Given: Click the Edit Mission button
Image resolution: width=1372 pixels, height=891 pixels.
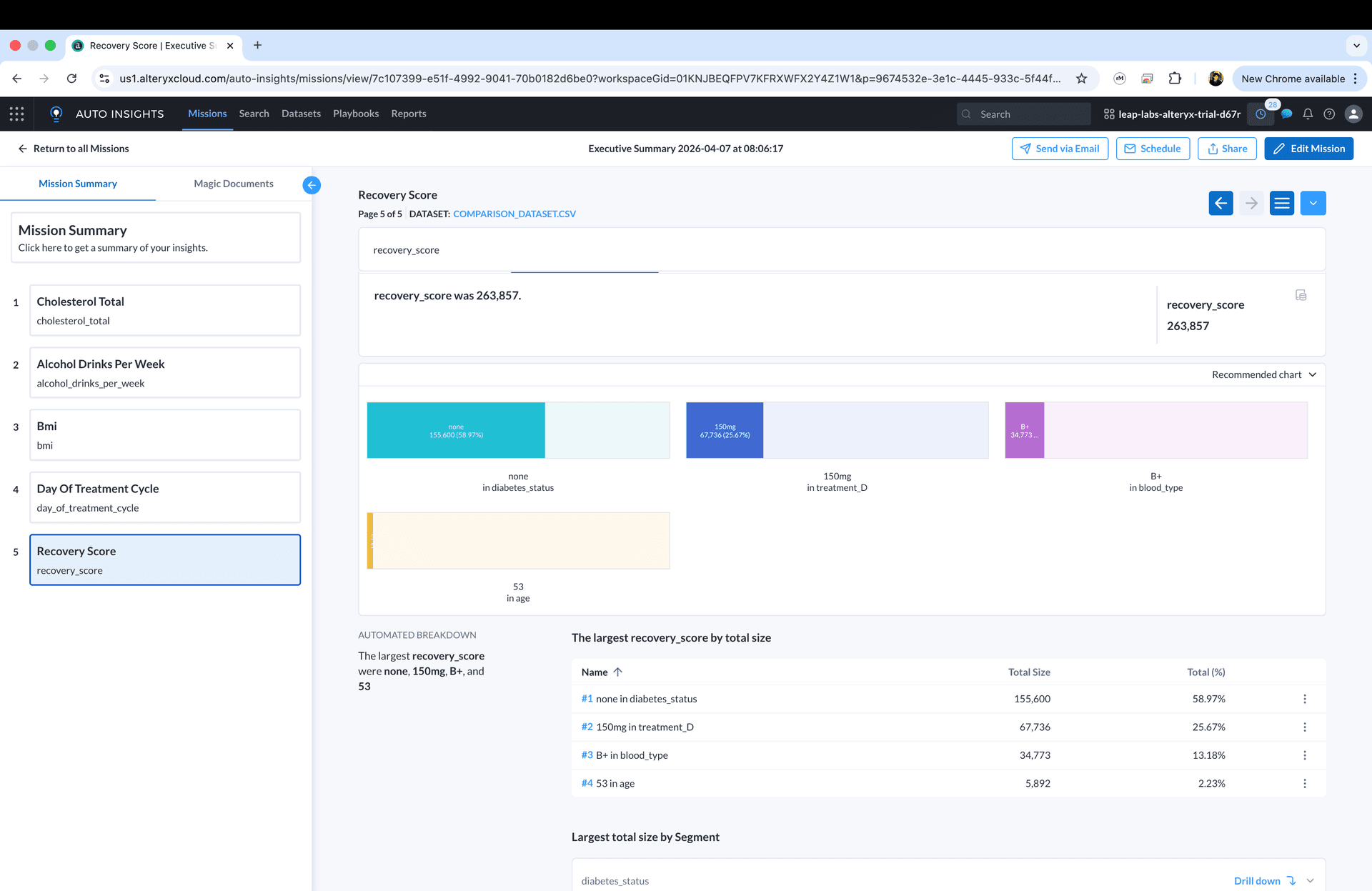Looking at the screenshot, I should pyautogui.click(x=1308, y=149).
